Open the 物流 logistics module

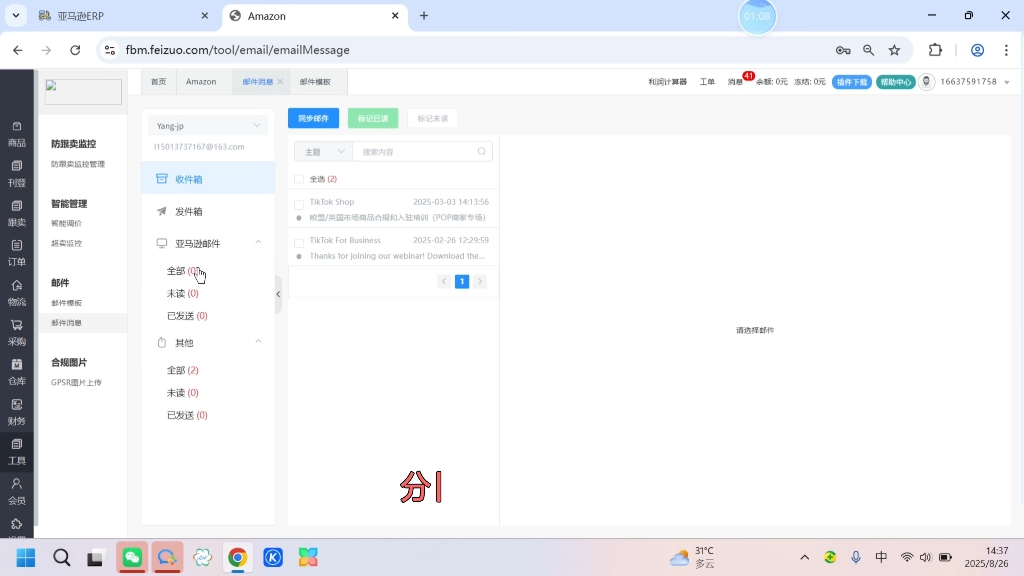tap(17, 293)
